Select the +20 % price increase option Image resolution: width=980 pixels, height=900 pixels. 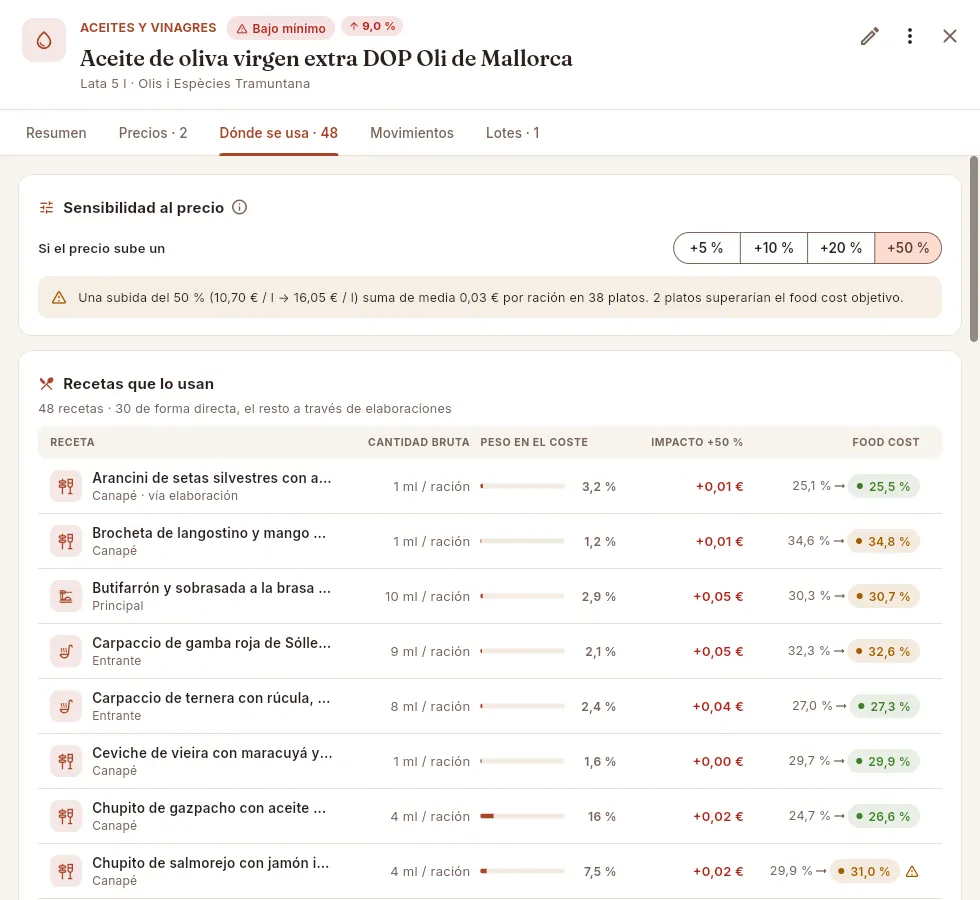tap(841, 248)
